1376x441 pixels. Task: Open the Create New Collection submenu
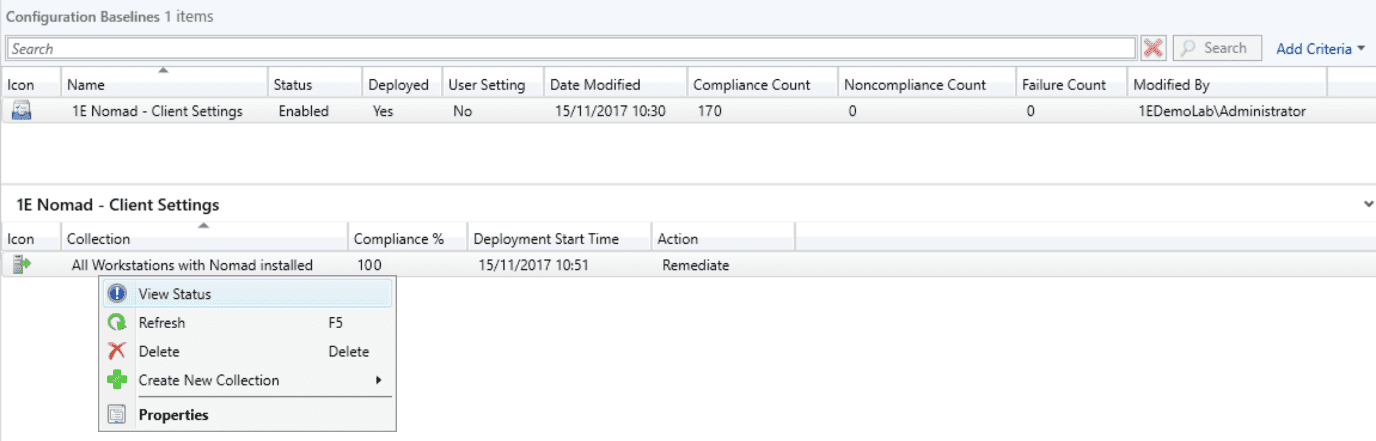tap(246, 380)
